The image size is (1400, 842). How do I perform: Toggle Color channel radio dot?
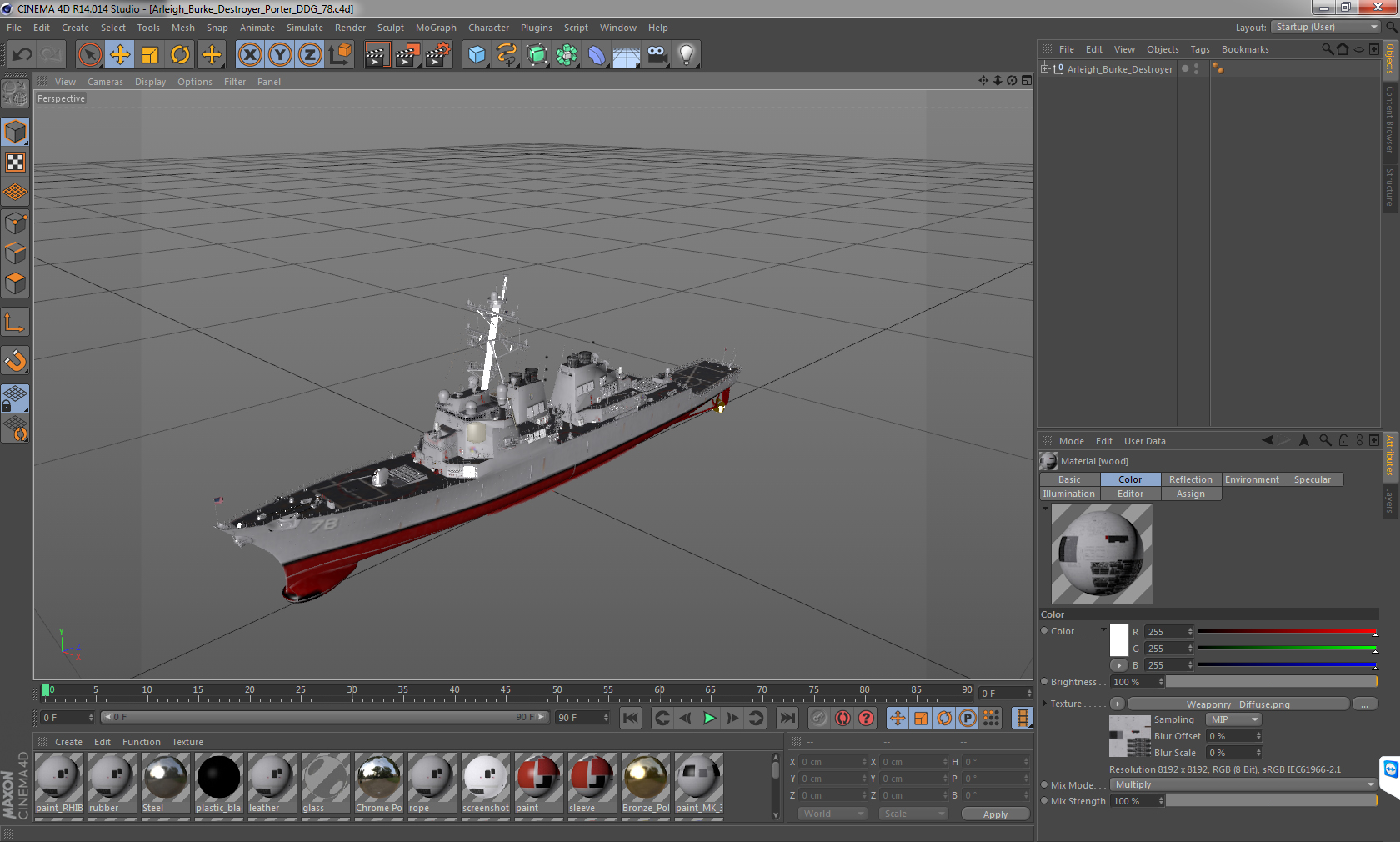tap(1044, 631)
